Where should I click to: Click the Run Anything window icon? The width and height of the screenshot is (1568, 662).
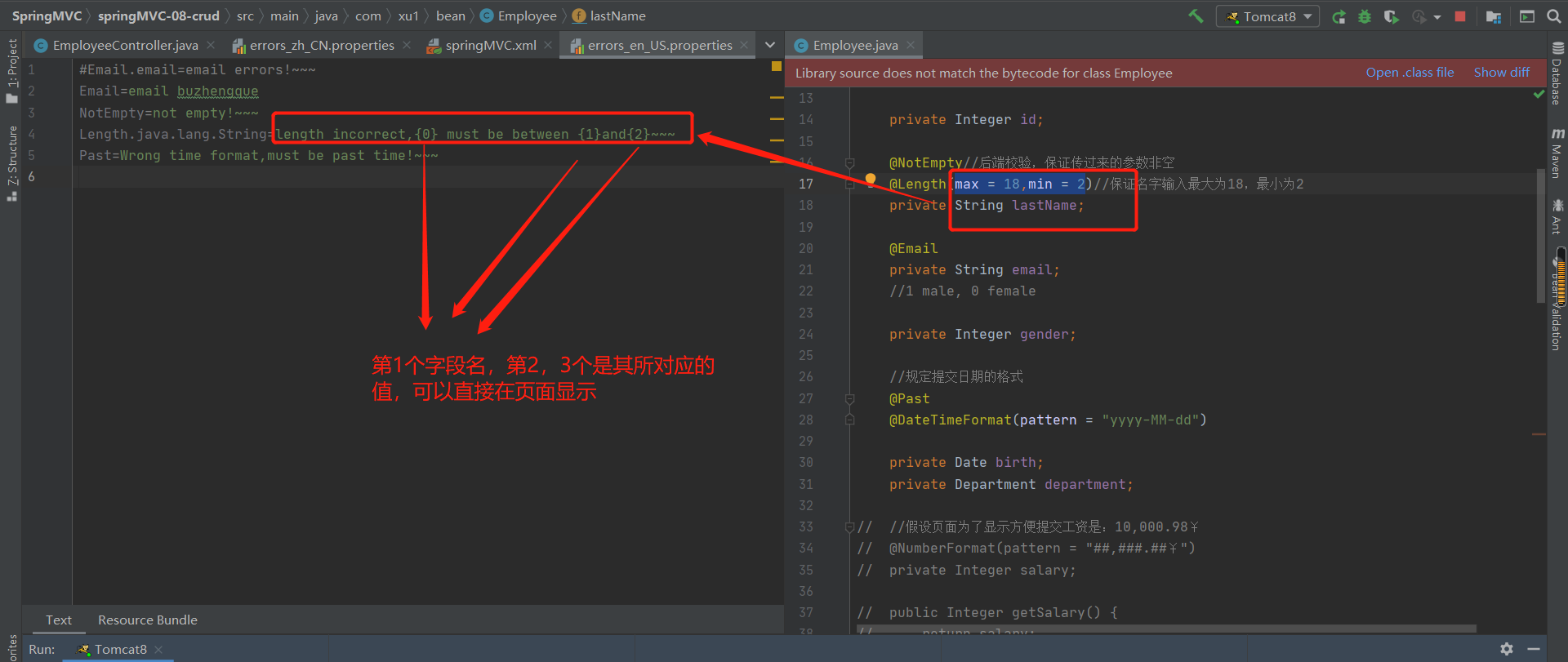(x=1527, y=16)
